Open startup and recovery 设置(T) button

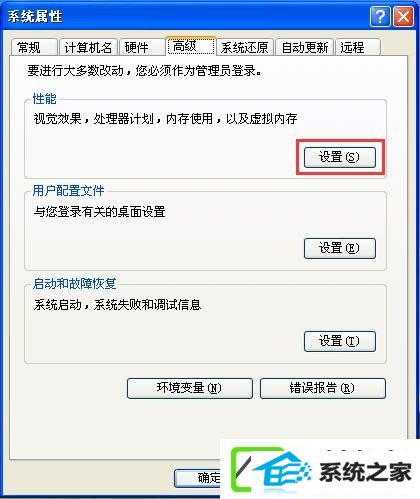tap(340, 341)
